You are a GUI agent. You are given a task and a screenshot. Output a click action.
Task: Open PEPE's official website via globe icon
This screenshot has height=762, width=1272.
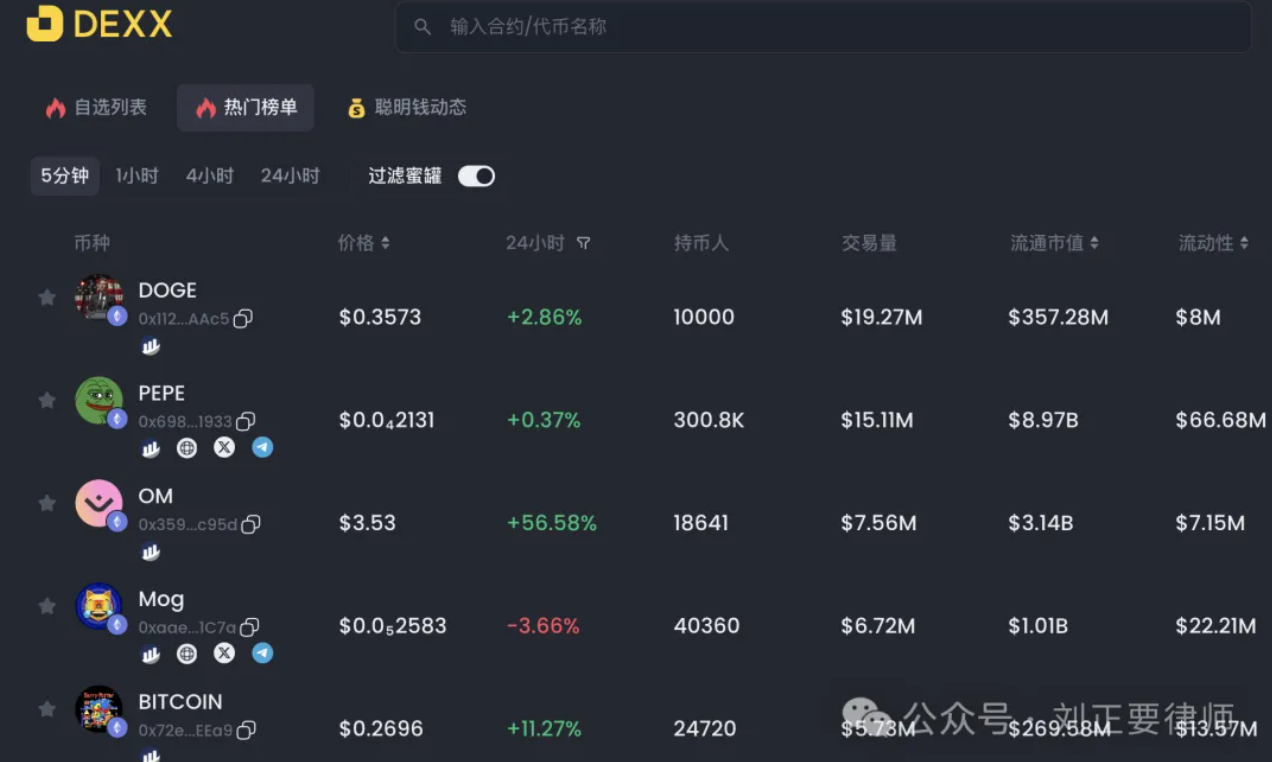point(187,447)
